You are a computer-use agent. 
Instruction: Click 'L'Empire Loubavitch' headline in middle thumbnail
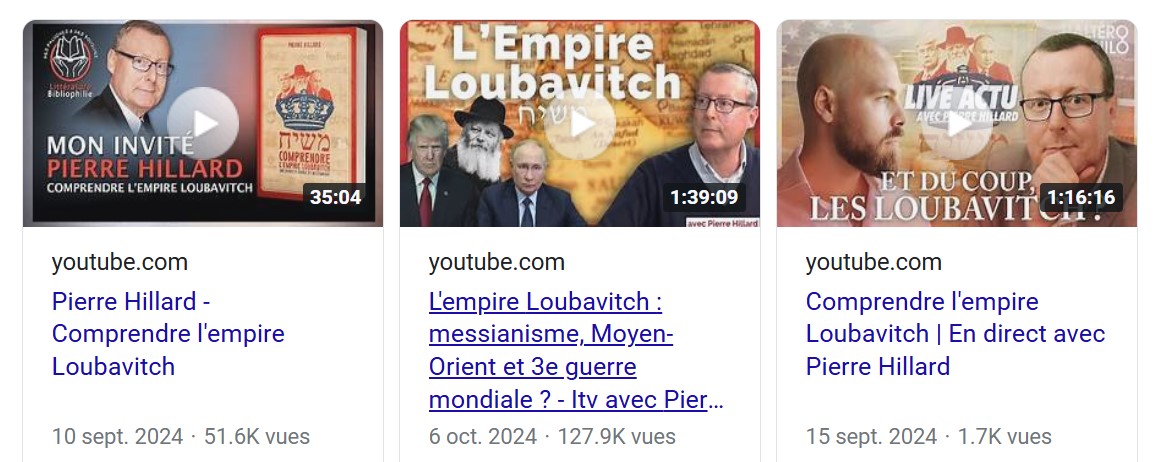[x=551, y=64]
